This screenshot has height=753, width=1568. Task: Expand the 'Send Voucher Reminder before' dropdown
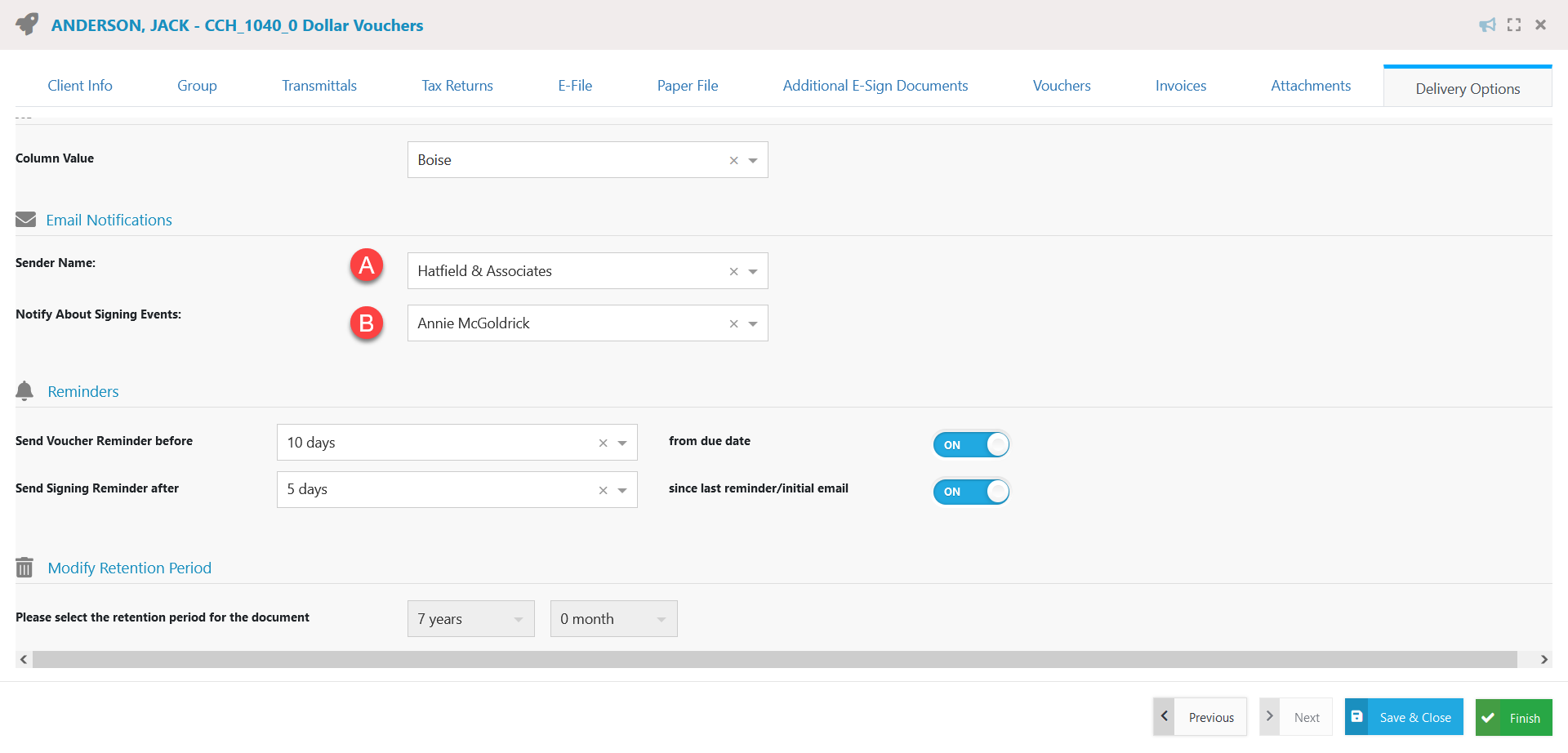coord(622,442)
